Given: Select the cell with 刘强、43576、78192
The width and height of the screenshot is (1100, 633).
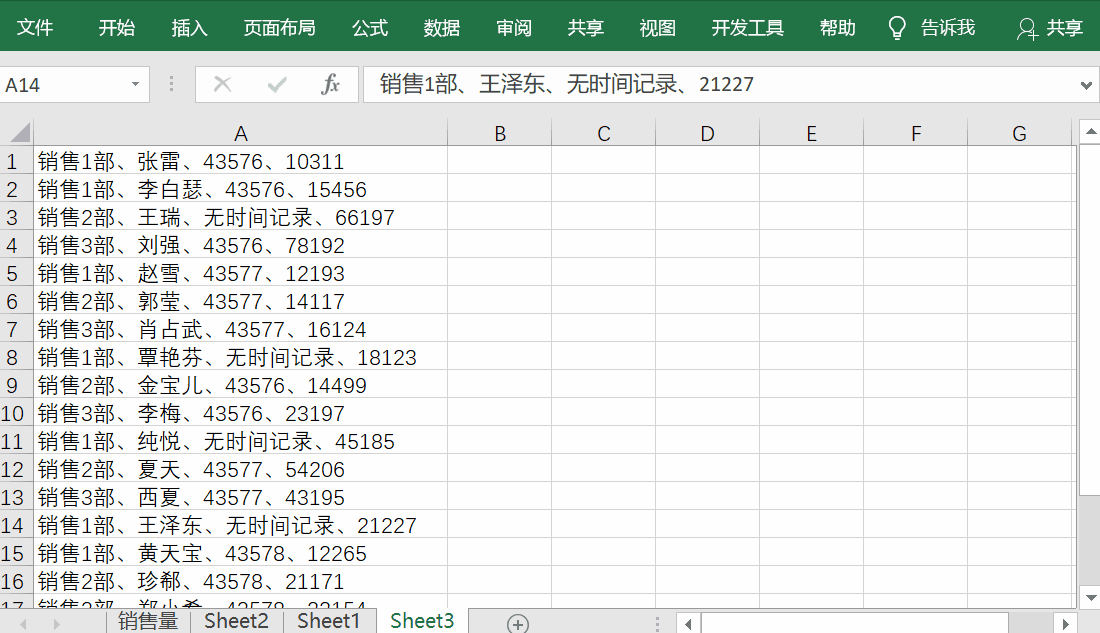Looking at the screenshot, I should 241,245.
